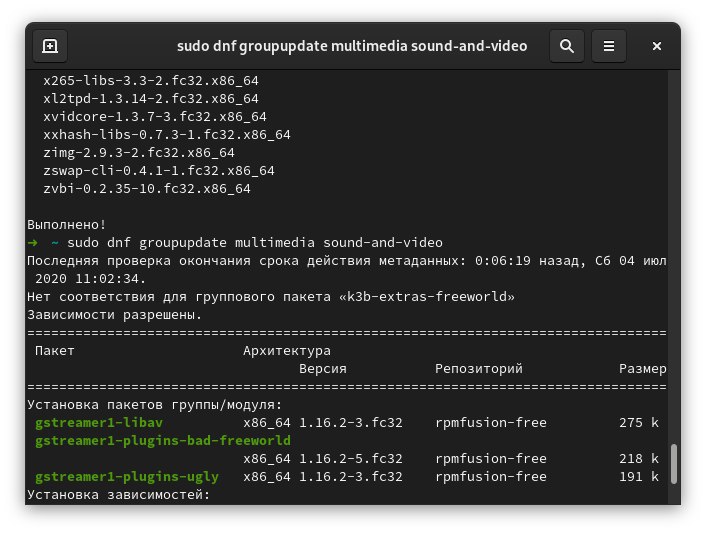Click rpmfusion-free in plugins-ugly row
The height and width of the screenshot is (533, 706).
[491, 477]
